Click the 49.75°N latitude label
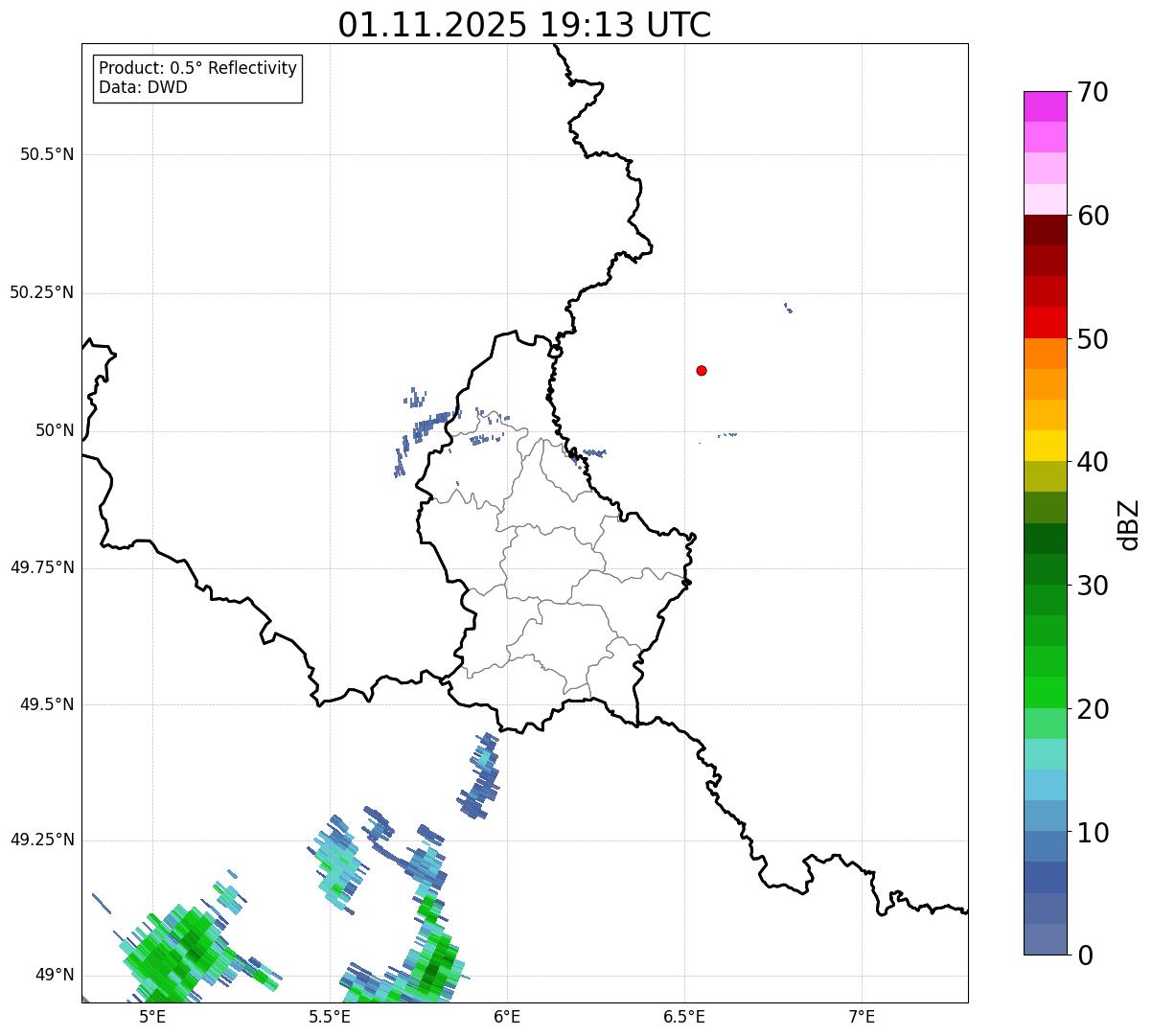Viewport: 1152px width, 1036px height. click(42, 567)
